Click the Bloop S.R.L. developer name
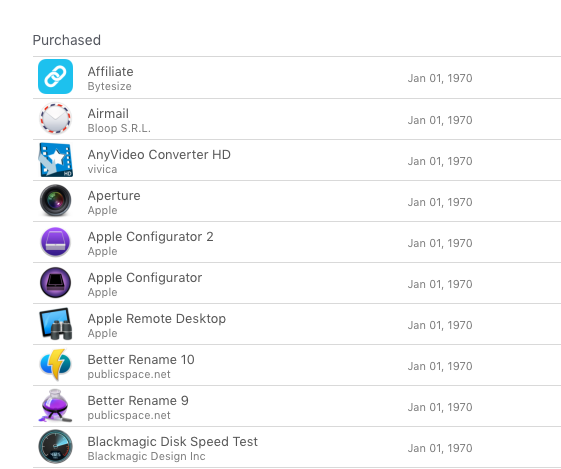This screenshot has height=469, width=561. 119,128
